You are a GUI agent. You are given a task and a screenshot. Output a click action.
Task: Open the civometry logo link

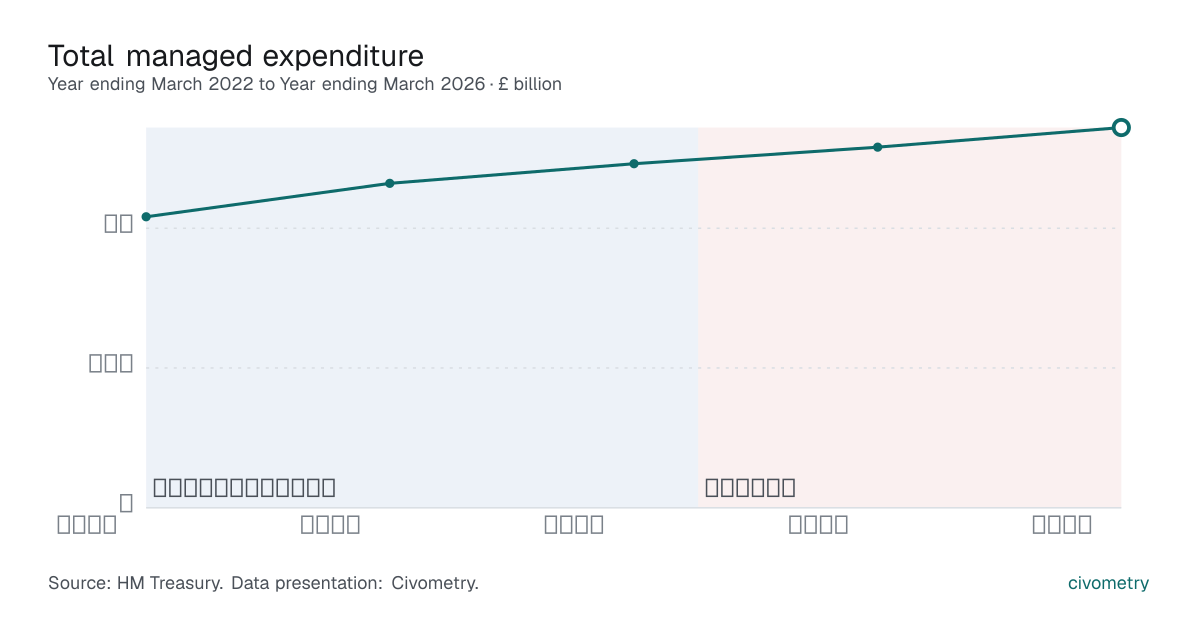click(1109, 583)
